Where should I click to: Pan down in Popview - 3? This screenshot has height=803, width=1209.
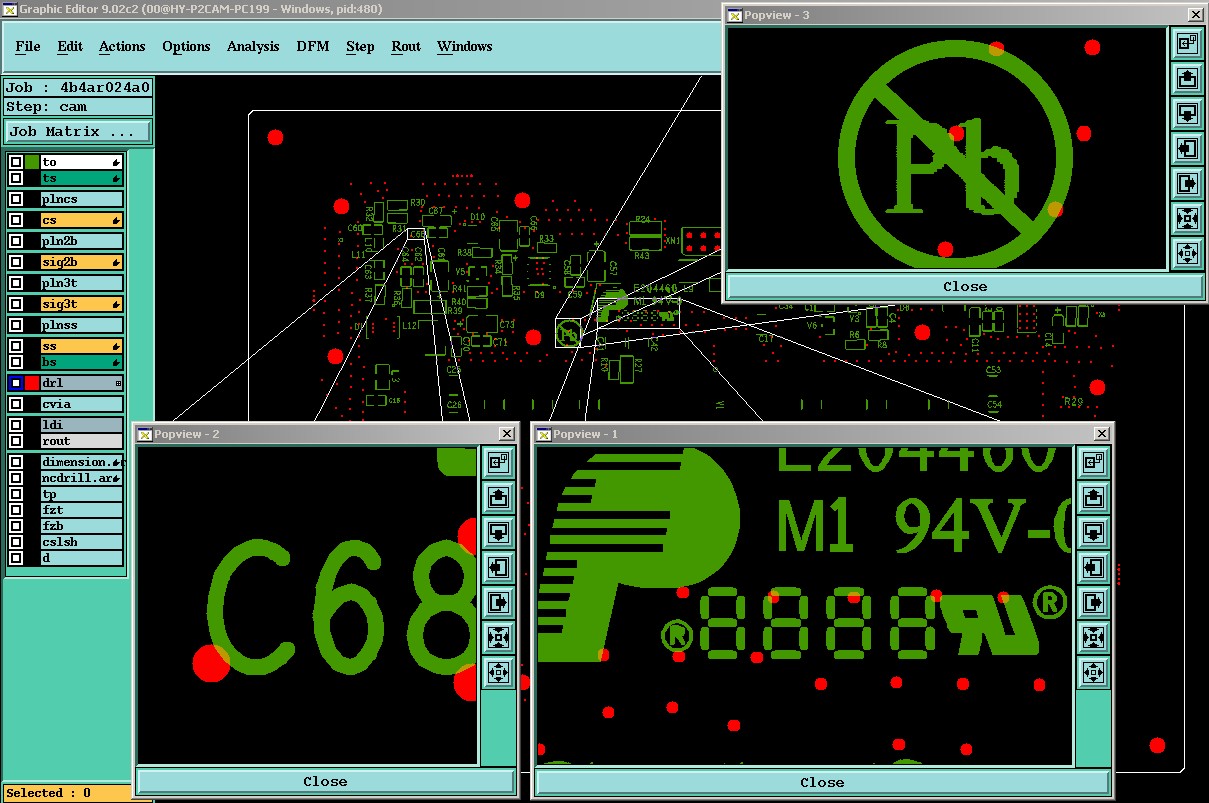[1187, 114]
